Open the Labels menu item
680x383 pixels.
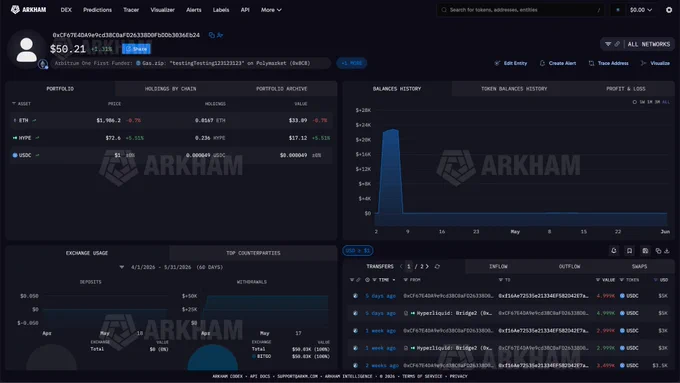coord(221,10)
